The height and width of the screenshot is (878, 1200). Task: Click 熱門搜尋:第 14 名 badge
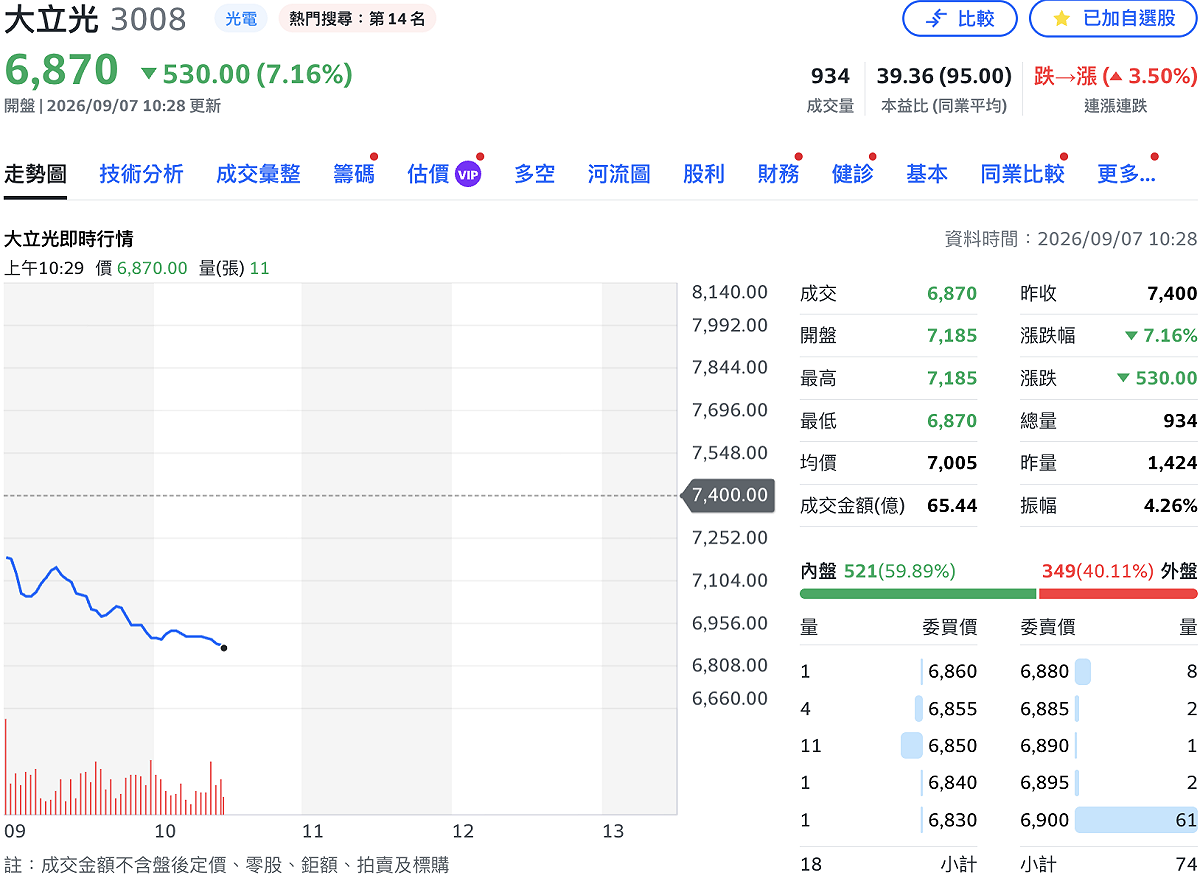coord(357,19)
